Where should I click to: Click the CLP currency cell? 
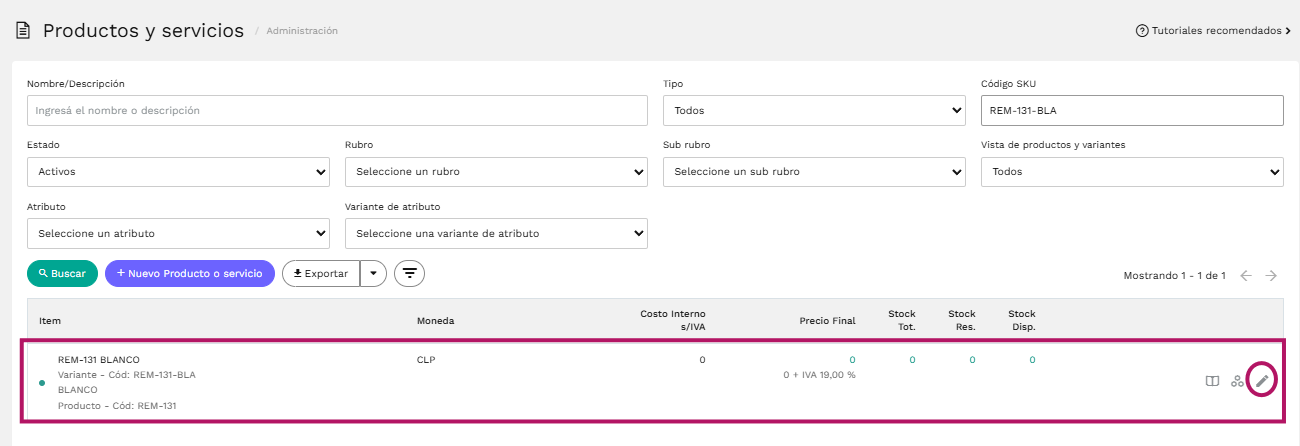coord(426,359)
